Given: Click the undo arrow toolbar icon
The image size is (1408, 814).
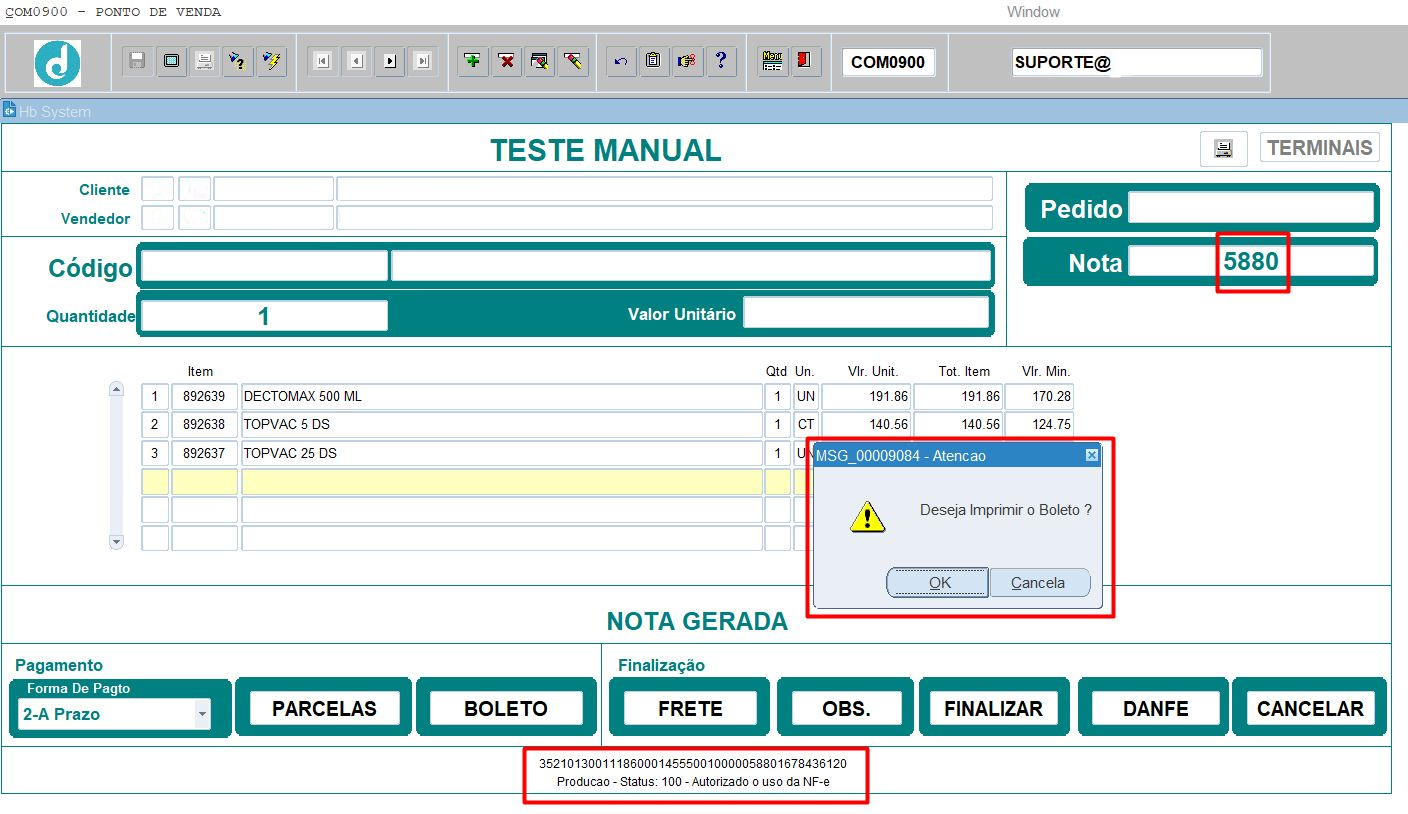Looking at the screenshot, I should [x=620, y=62].
